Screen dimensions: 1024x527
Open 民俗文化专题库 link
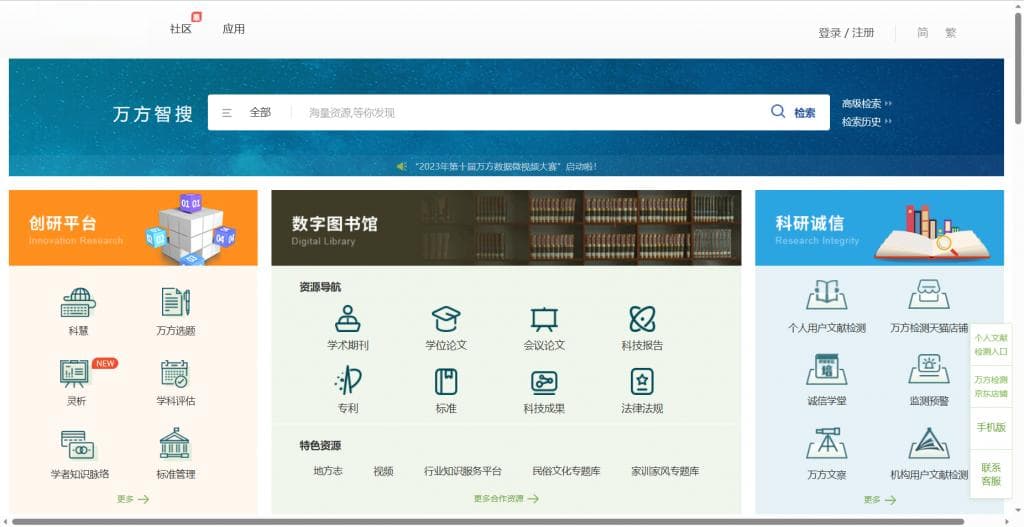(566, 471)
